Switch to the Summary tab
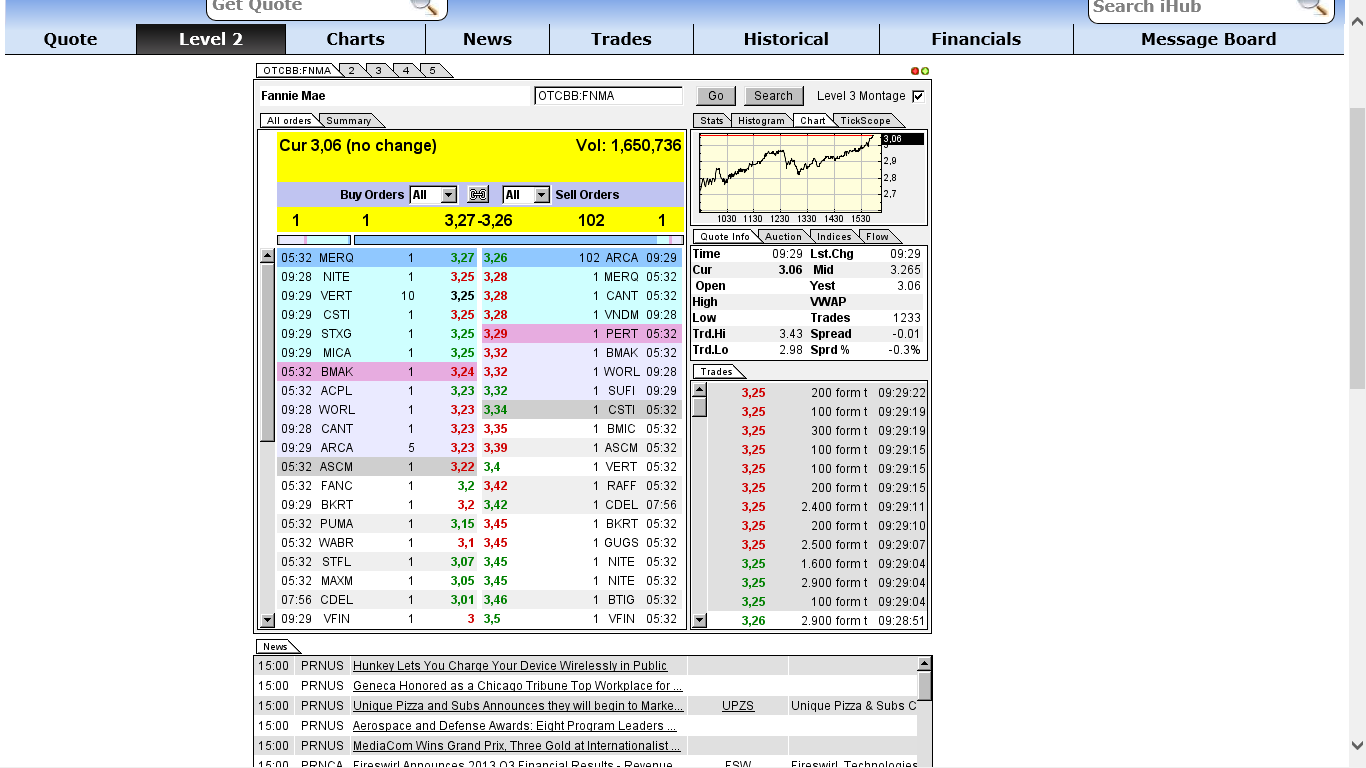This screenshot has width=1366, height=768. coord(349,120)
